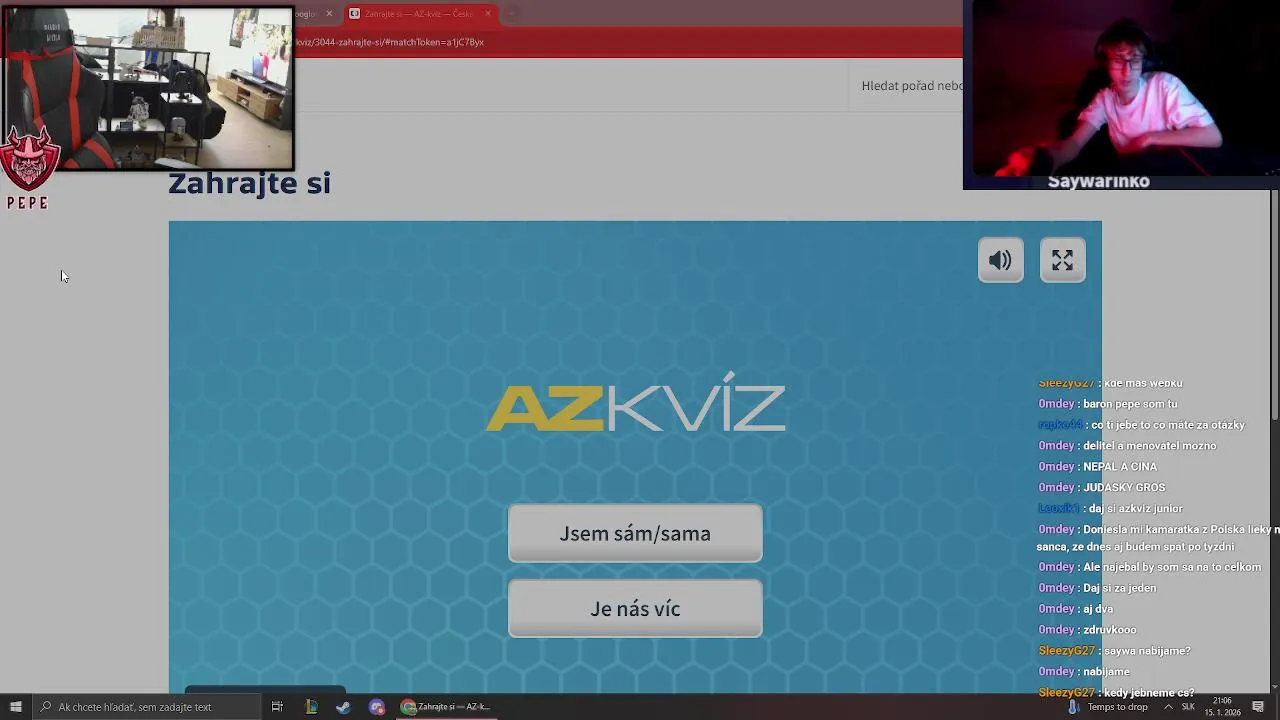
Task: Open the game in fullscreen mode
Action: pyautogui.click(x=1062, y=261)
